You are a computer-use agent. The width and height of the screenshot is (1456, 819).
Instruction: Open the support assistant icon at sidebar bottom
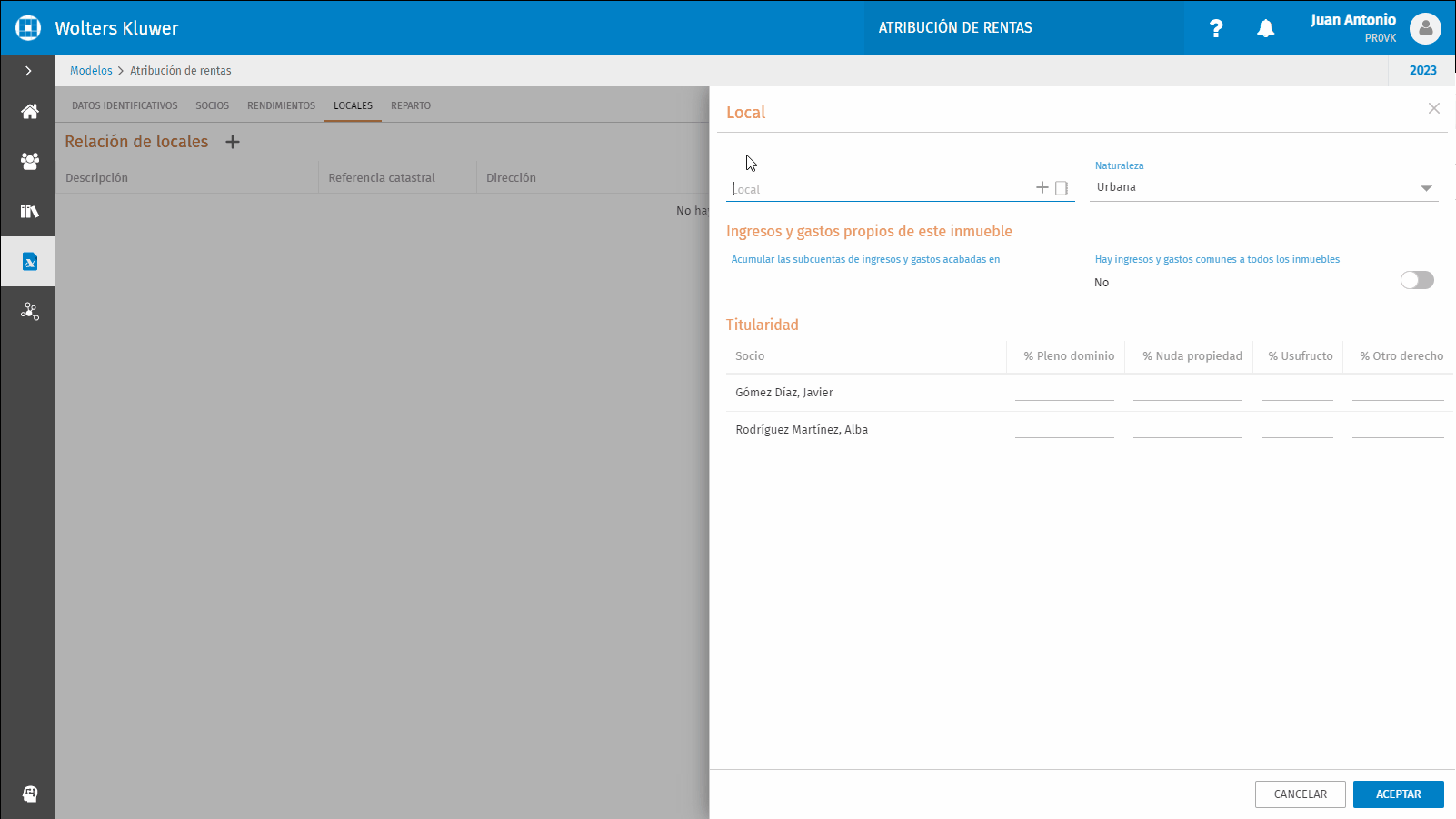(29, 794)
